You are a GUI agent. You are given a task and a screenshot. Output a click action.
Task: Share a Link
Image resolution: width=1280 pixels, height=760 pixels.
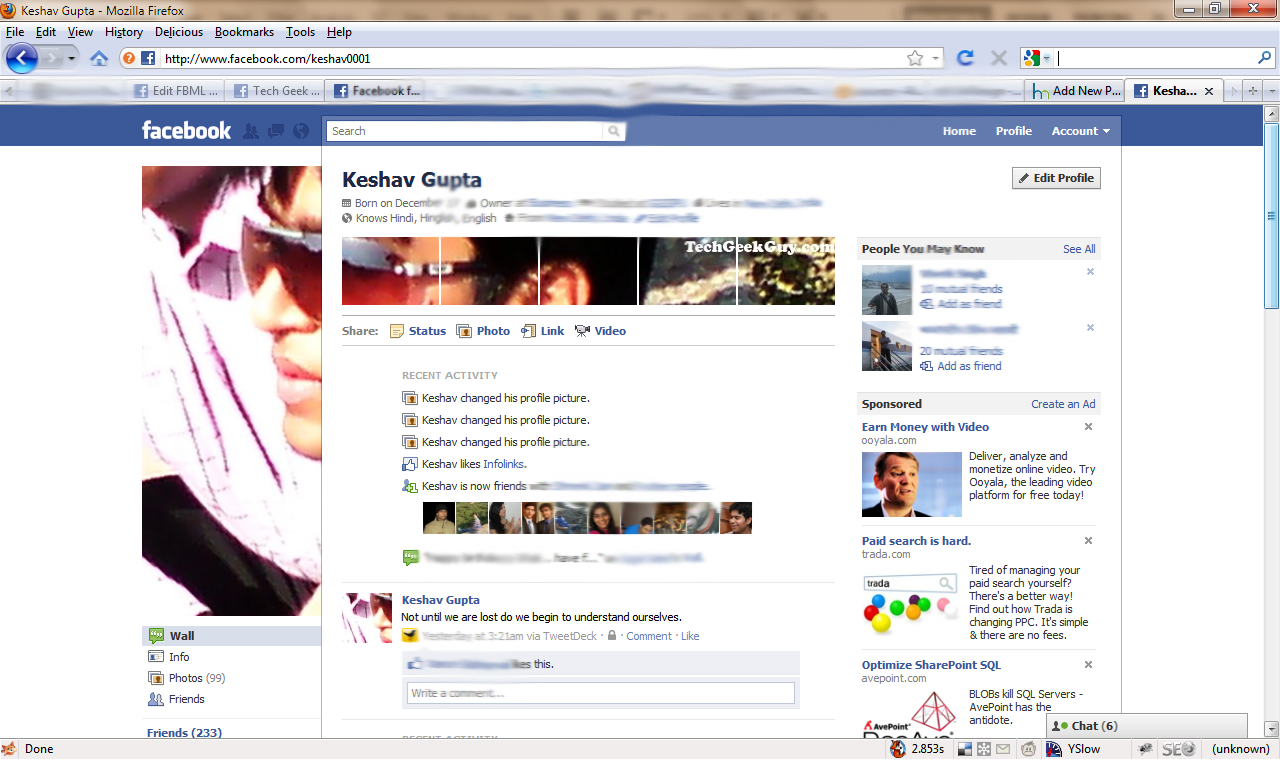[543, 331]
